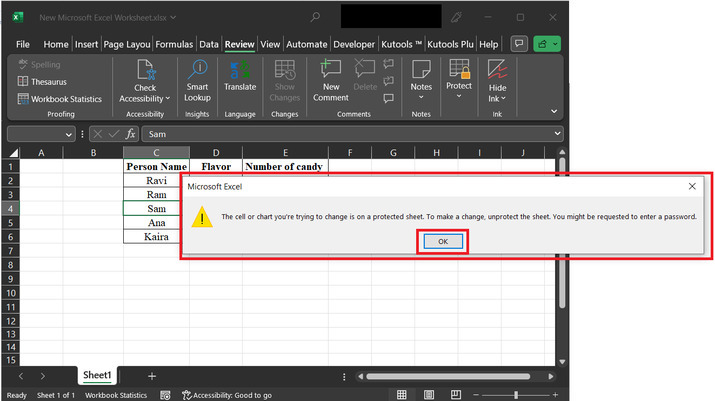Close the Microsoft Excel warning dialog
The width and height of the screenshot is (715, 401).
(x=692, y=186)
